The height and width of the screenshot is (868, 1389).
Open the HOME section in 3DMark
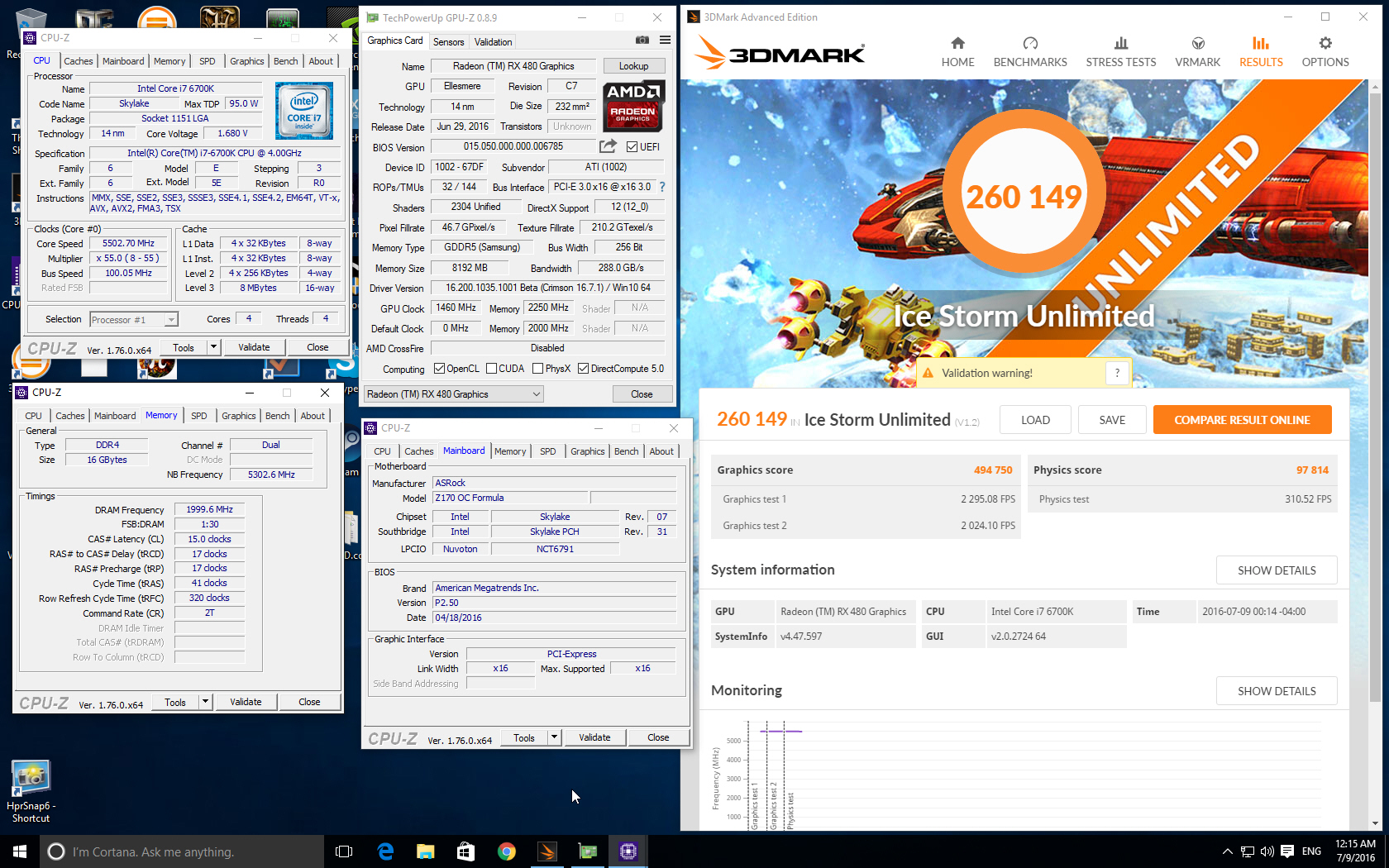[x=957, y=52]
